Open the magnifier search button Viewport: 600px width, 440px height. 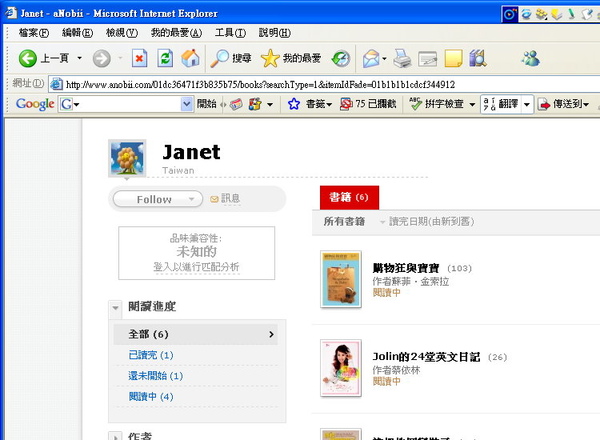(x=231, y=59)
